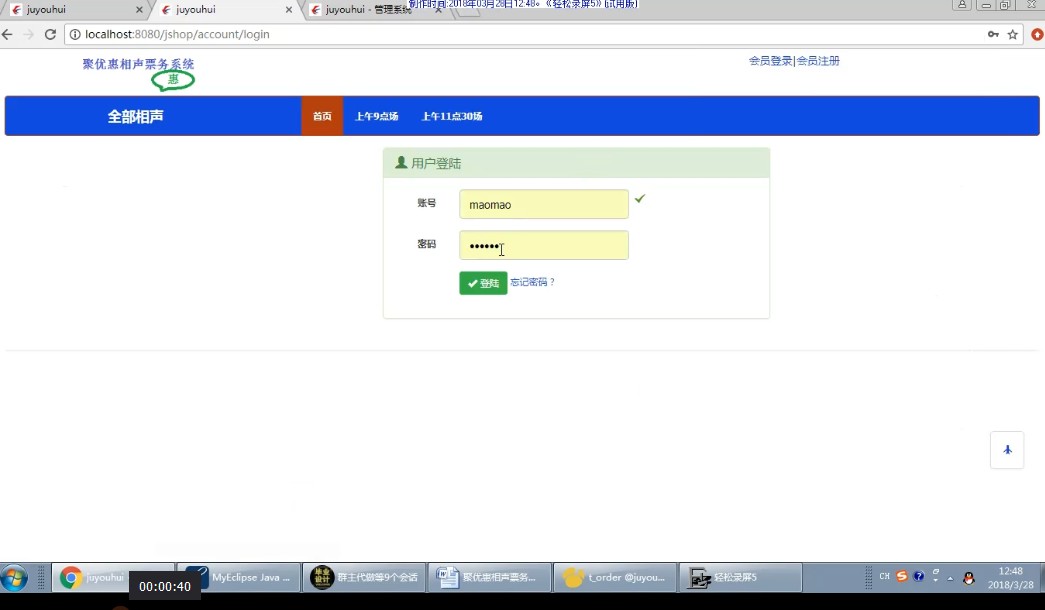Bookmark page with star icon
Viewport: 1045px width, 610px height.
tap(1012, 35)
